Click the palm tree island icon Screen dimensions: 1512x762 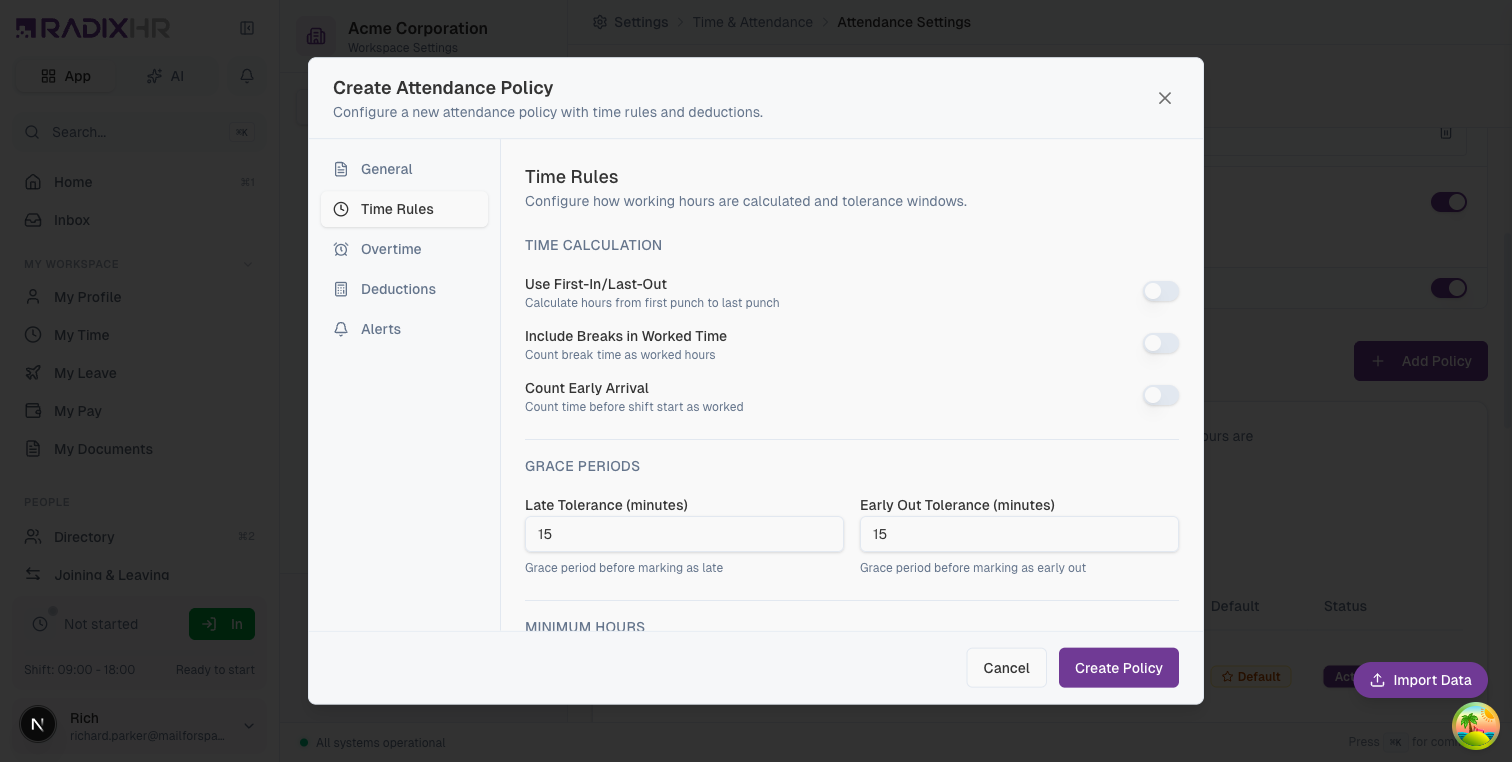[1476, 726]
